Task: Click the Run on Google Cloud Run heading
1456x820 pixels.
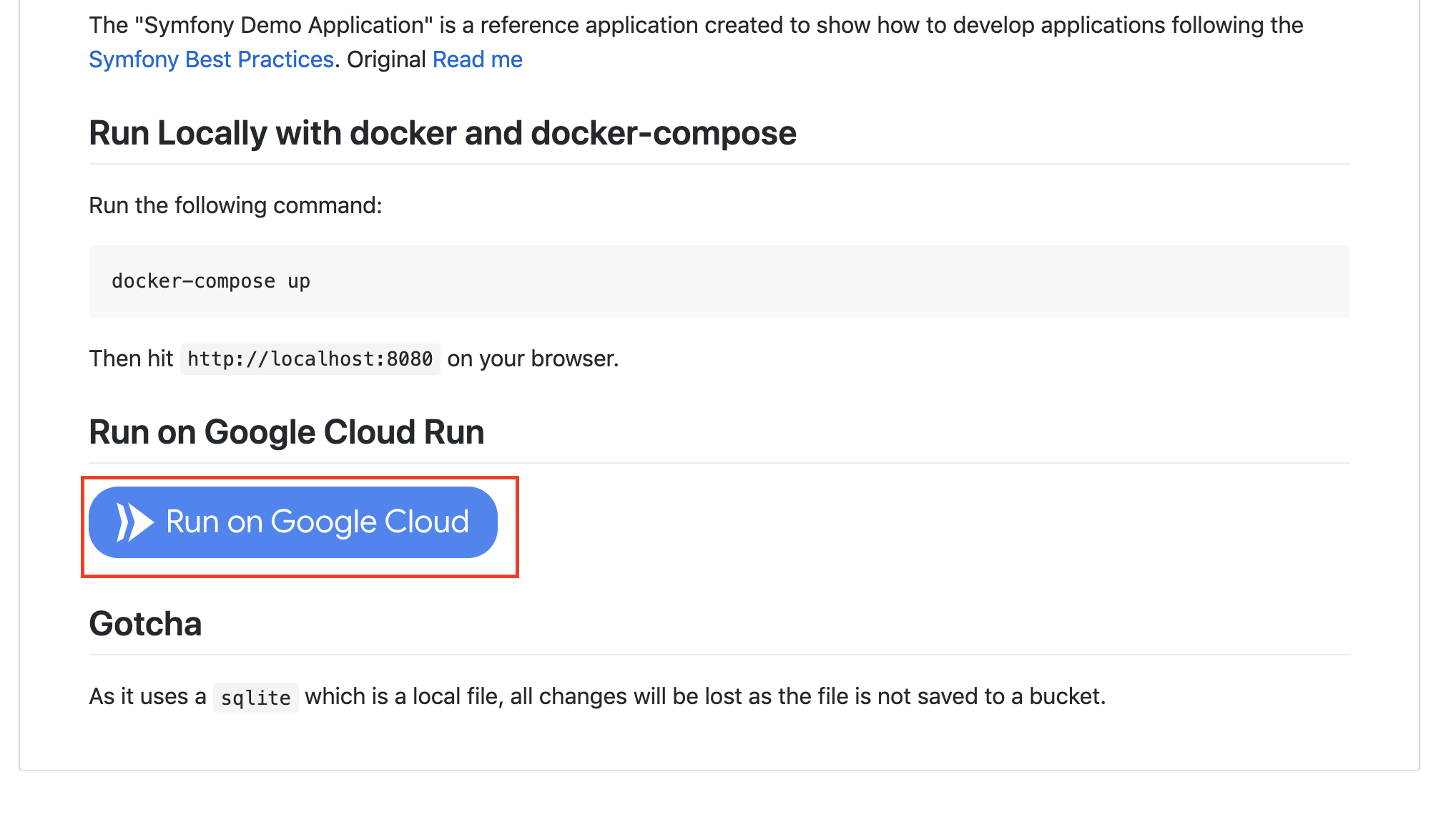Action: click(x=286, y=432)
